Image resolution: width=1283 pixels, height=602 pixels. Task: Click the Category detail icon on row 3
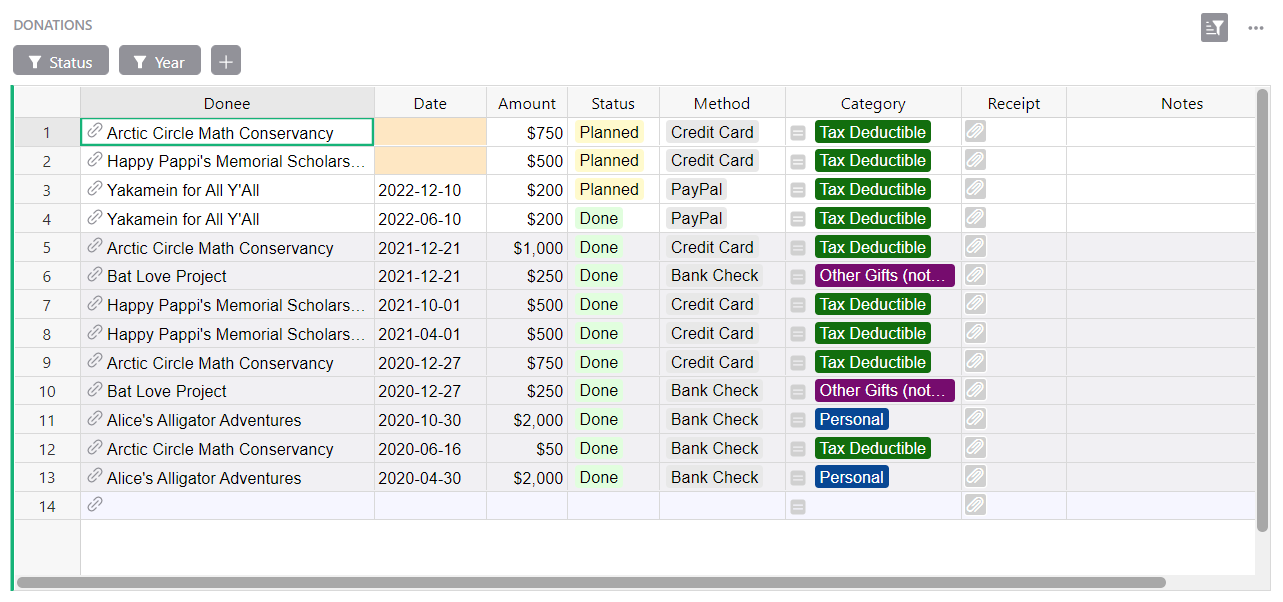pyautogui.click(x=797, y=189)
